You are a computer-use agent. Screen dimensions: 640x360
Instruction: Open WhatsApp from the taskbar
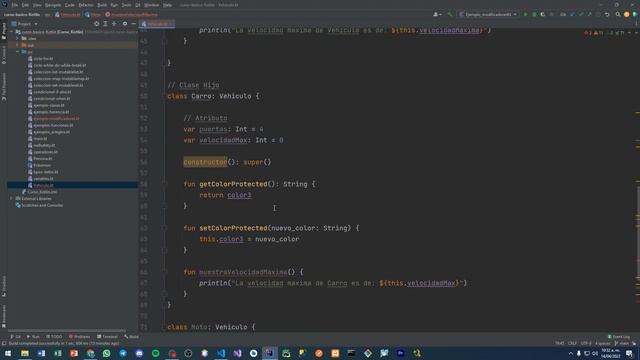pos(107,353)
